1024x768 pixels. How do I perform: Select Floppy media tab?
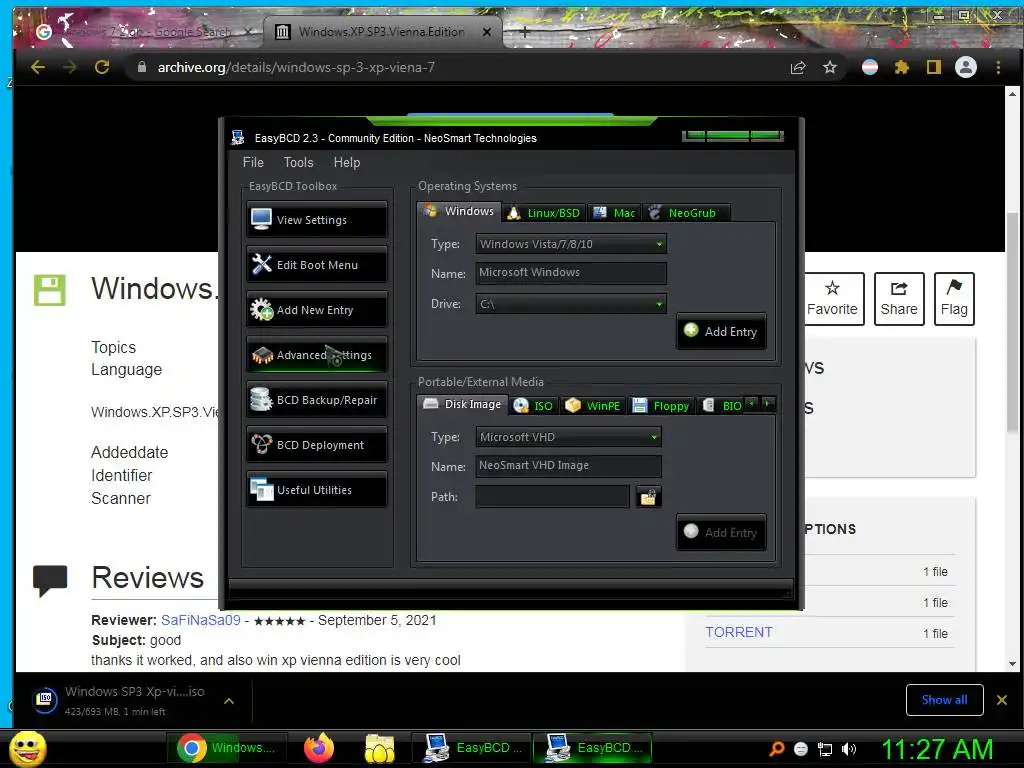pyautogui.click(x=661, y=406)
